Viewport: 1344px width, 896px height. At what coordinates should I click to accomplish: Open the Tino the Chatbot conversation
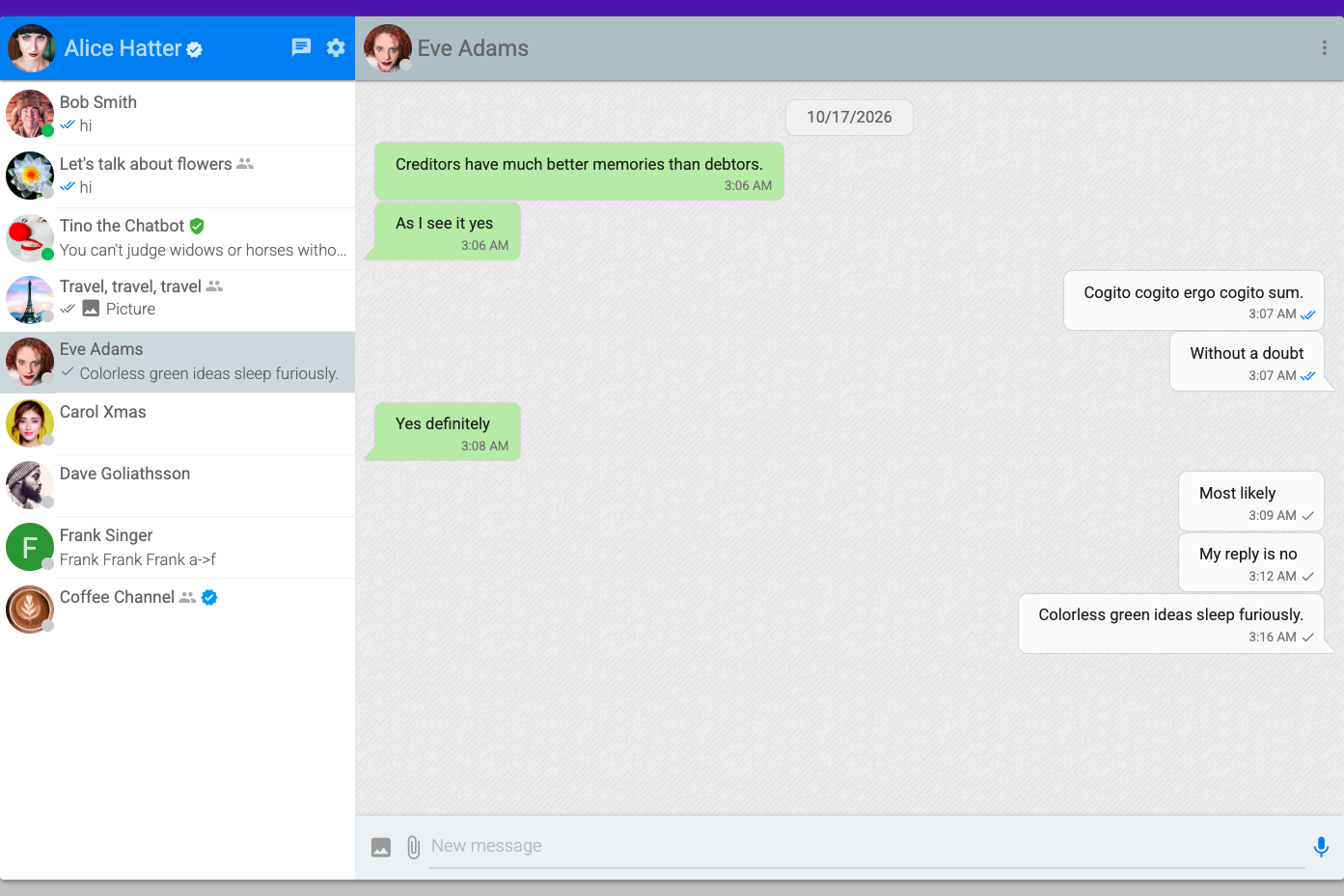178,238
